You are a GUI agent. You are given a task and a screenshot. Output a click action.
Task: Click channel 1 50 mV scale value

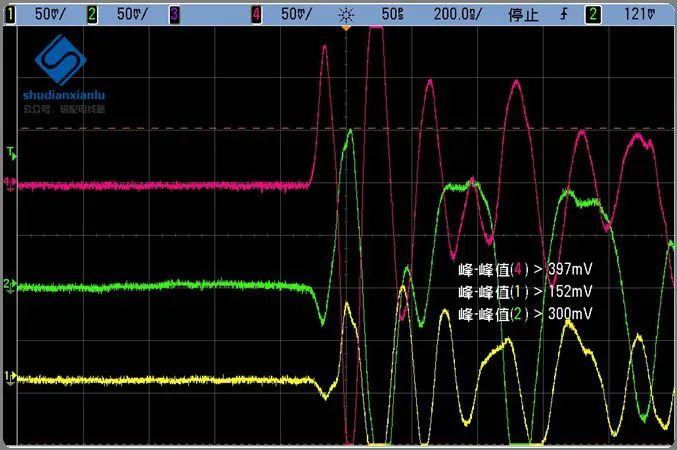(x=47, y=14)
